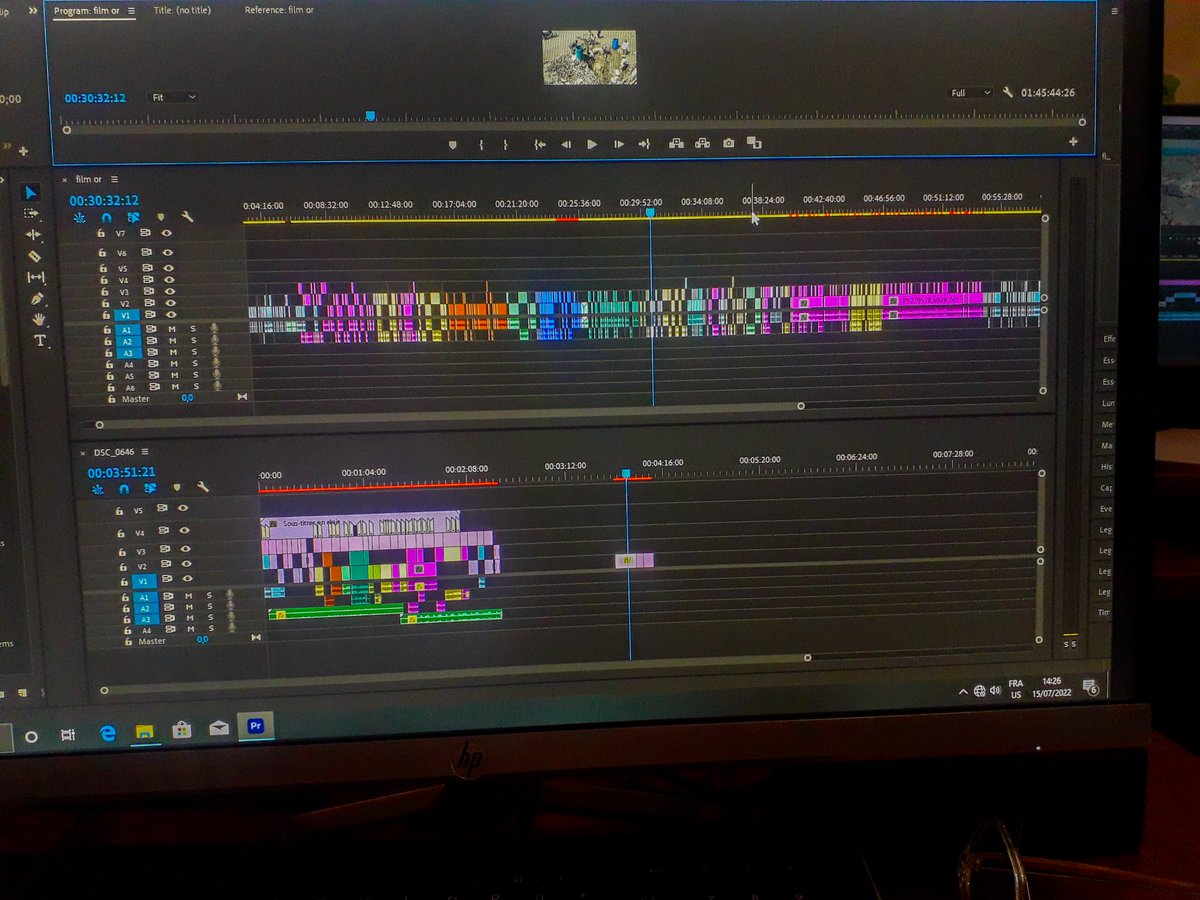The width and height of the screenshot is (1200, 900).
Task: Go to Out point in Program monitor
Action: (644, 145)
